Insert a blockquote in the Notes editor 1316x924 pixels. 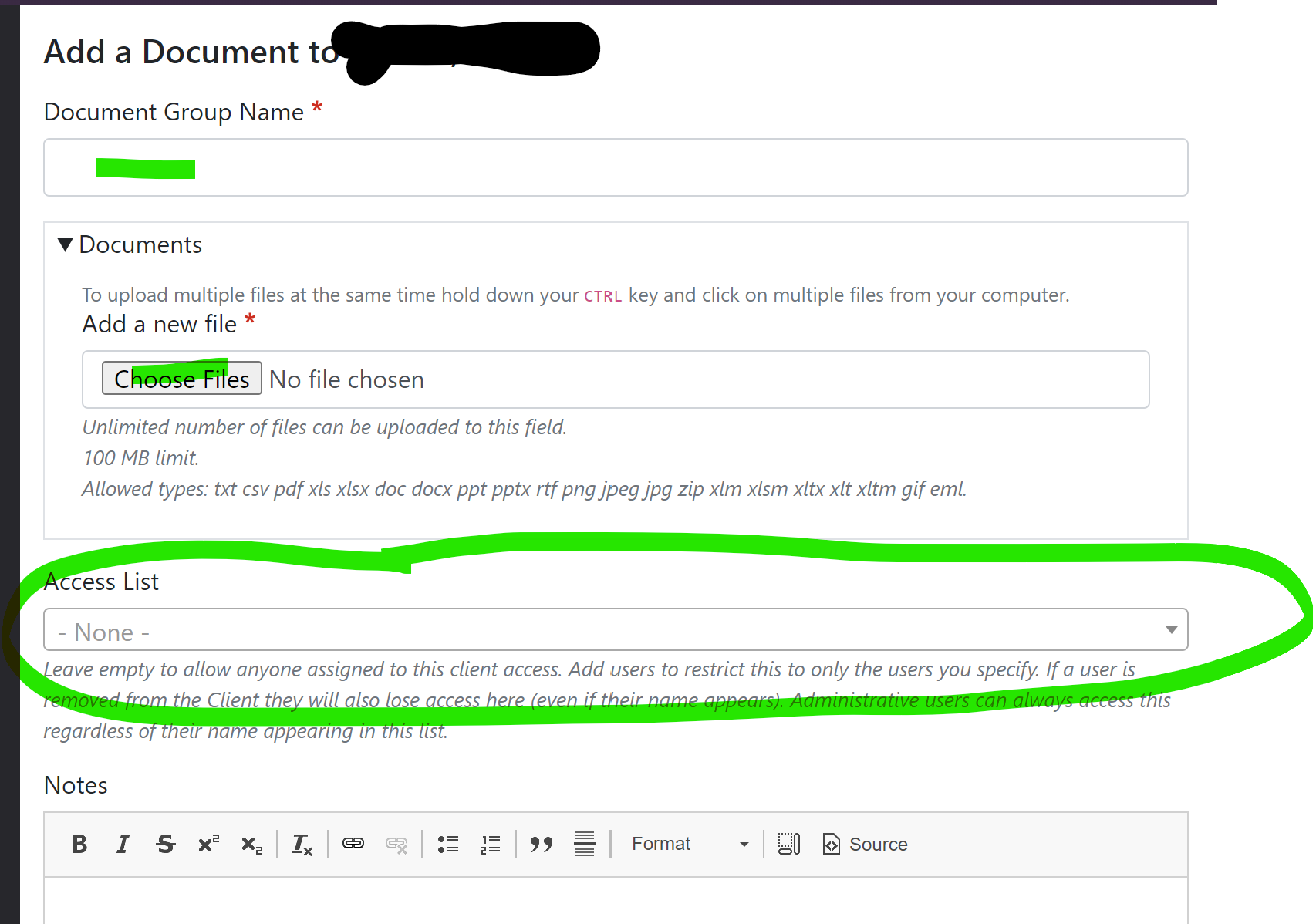(541, 844)
